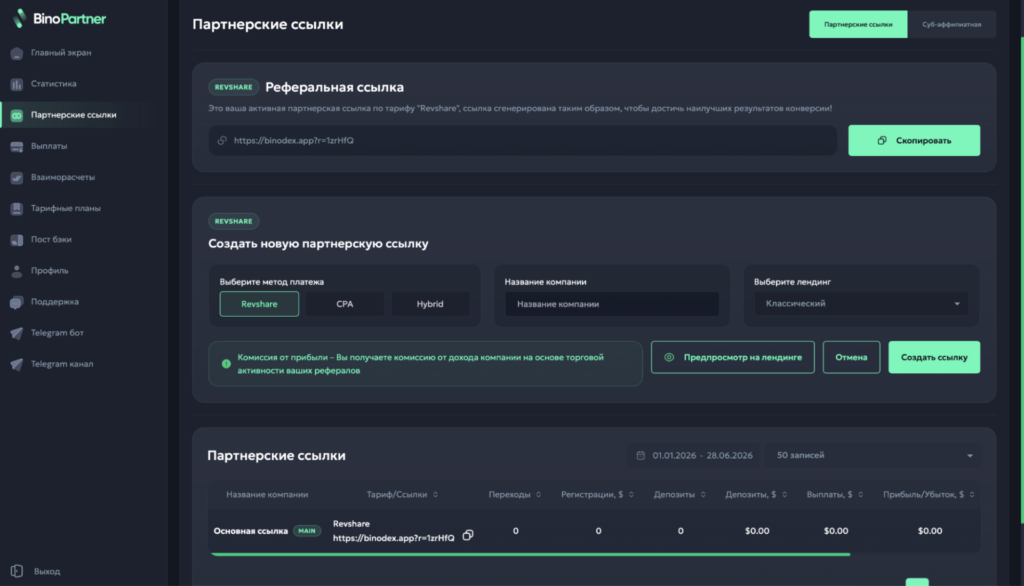Open the Telegram бот plane icon
Image resolution: width=1024 pixels, height=586 pixels.
(x=17, y=333)
